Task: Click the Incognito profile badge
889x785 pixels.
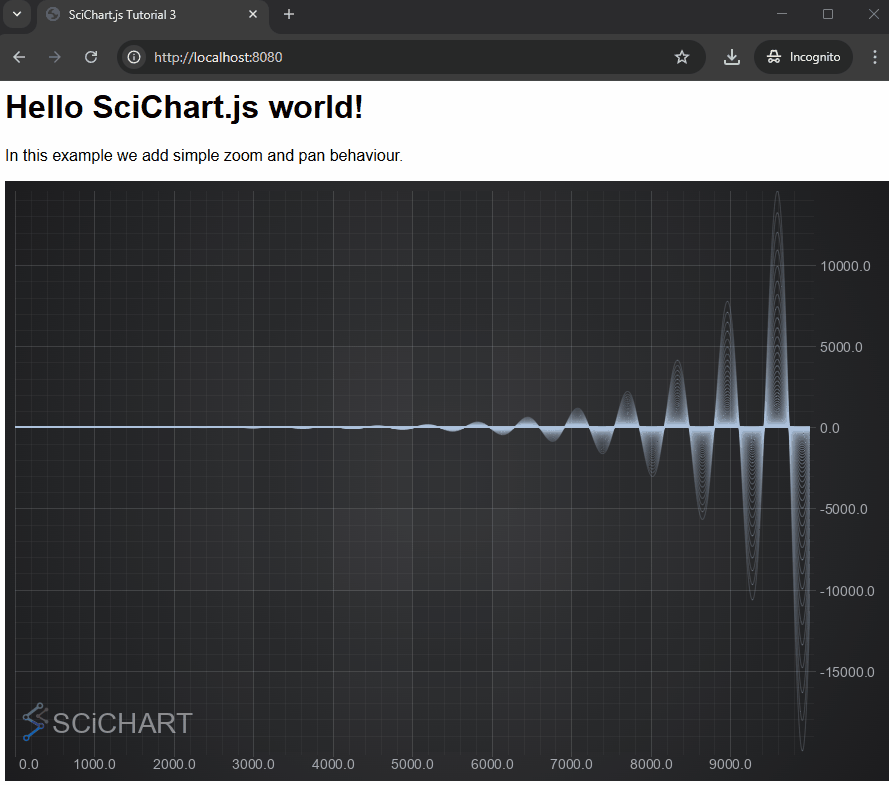Action: click(x=803, y=57)
